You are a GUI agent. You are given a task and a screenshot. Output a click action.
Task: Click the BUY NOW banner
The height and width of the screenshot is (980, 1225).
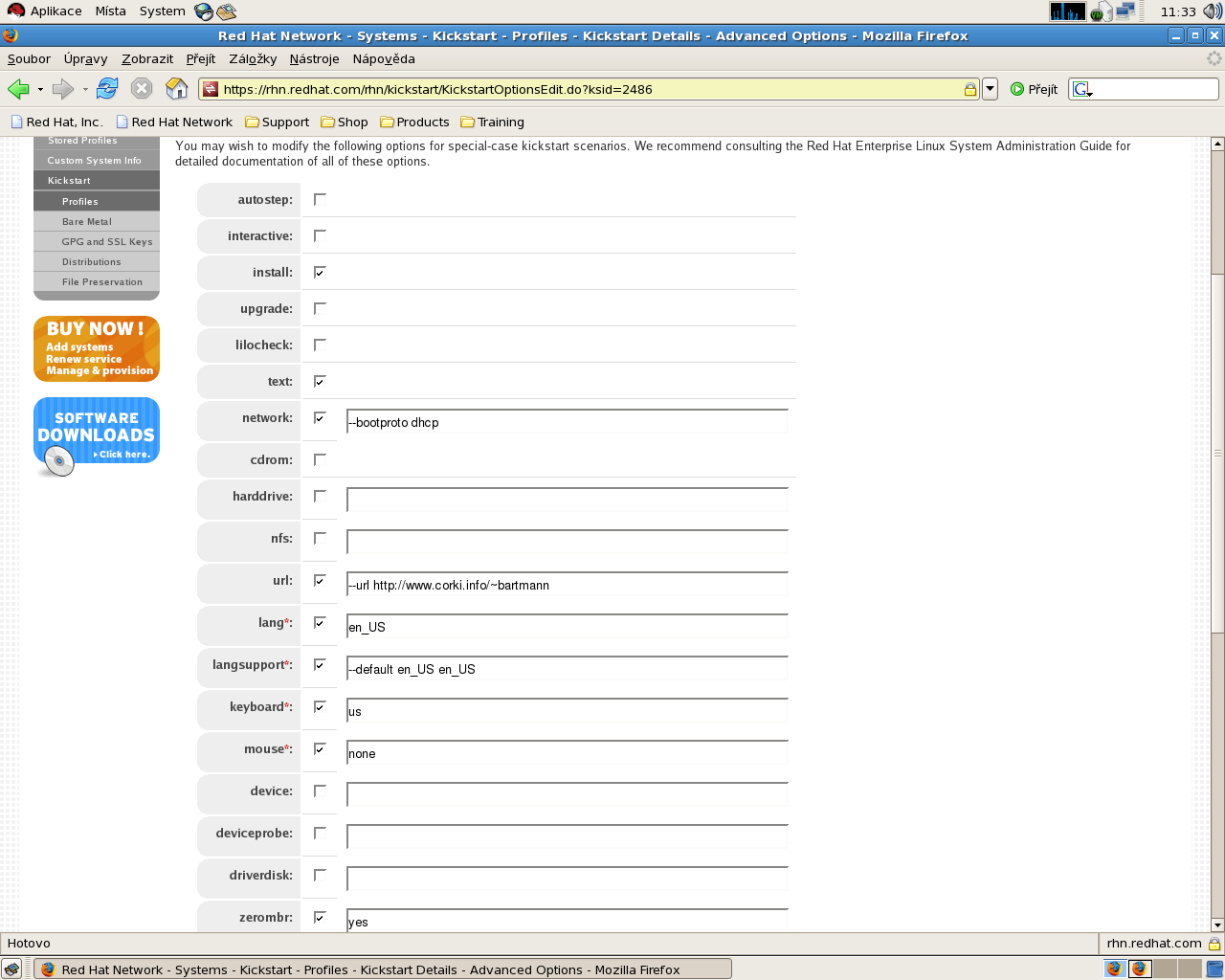97,349
